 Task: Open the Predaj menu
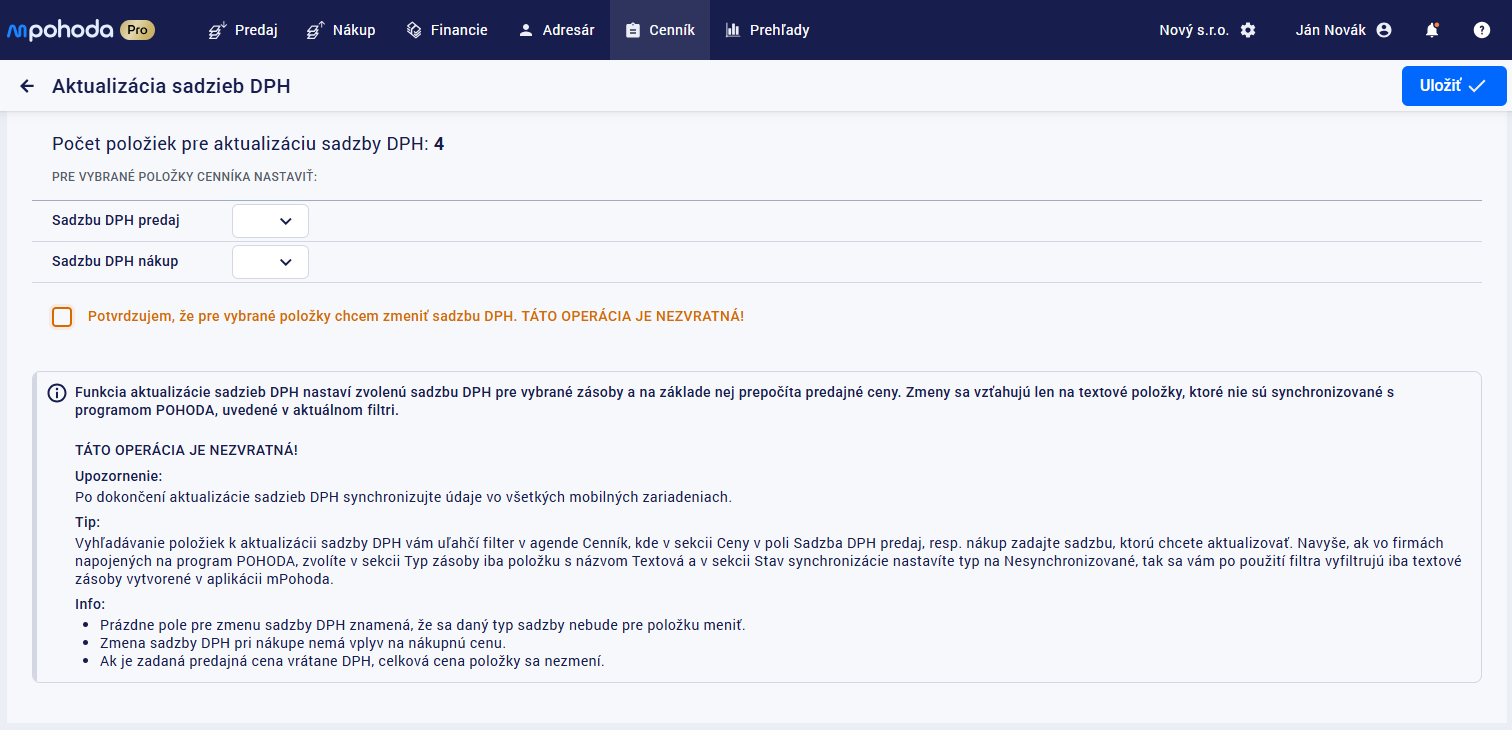243,30
